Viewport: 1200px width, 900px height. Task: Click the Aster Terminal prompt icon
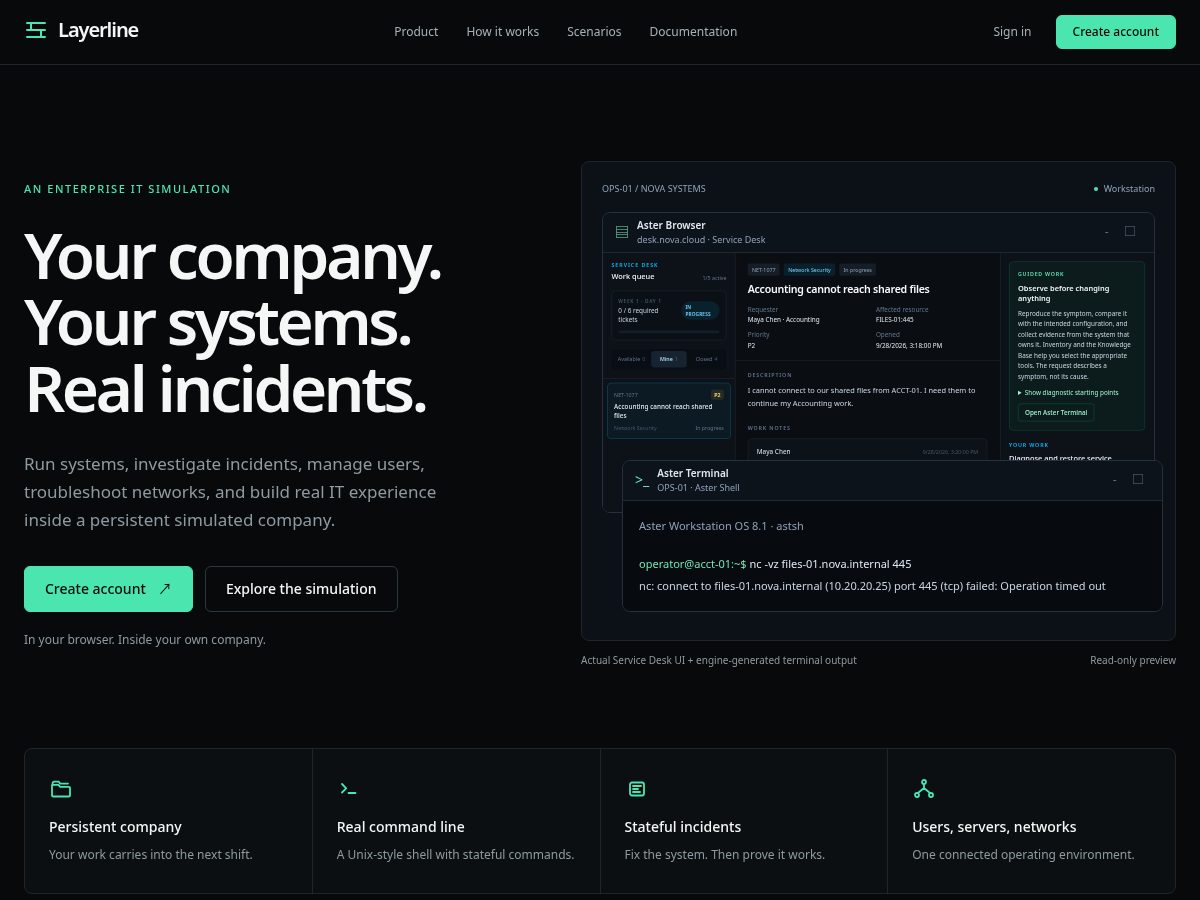click(642, 480)
